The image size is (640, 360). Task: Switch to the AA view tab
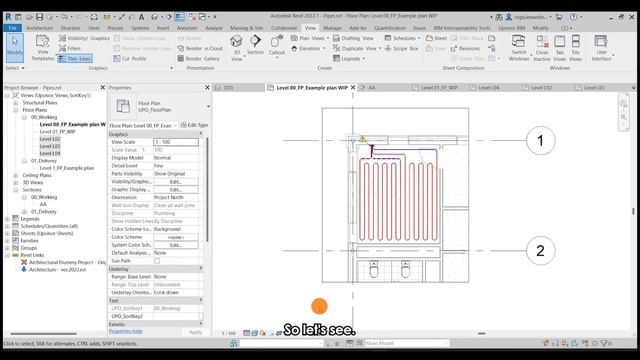(x=372, y=87)
